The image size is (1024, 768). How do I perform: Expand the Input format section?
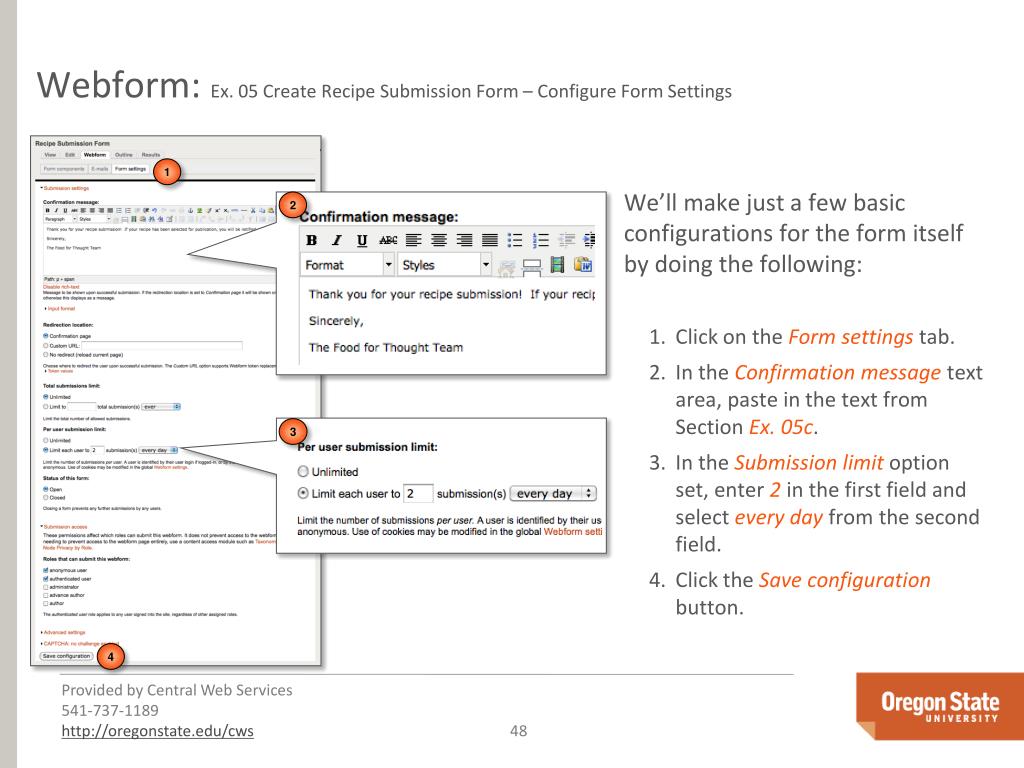(x=60, y=308)
